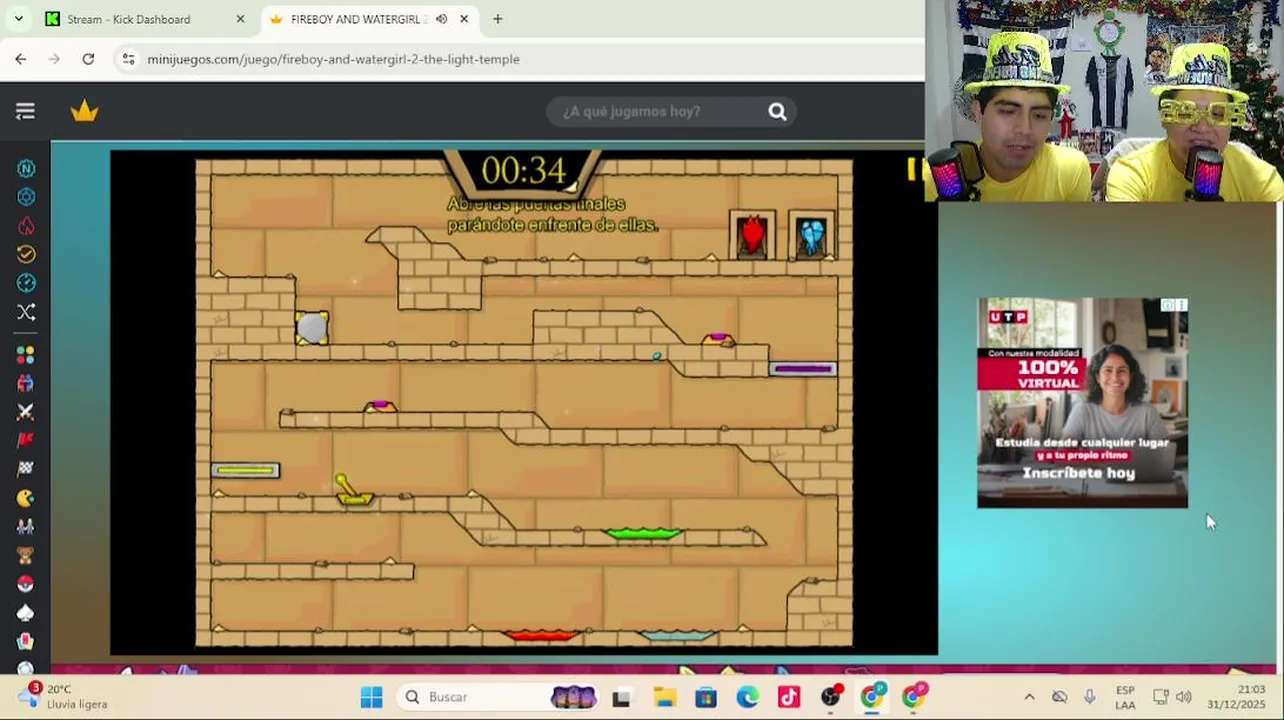The image size is (1284, 720).
Task: Open File Explorer from the taskbar
Action: (x=664, y=697)
